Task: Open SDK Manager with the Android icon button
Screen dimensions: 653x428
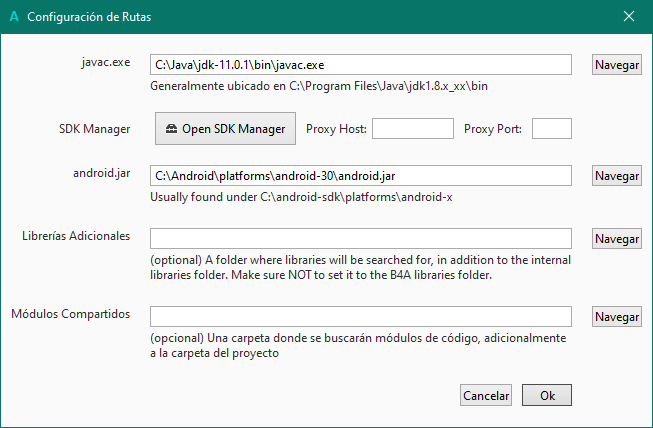Action: click(226, 128)
